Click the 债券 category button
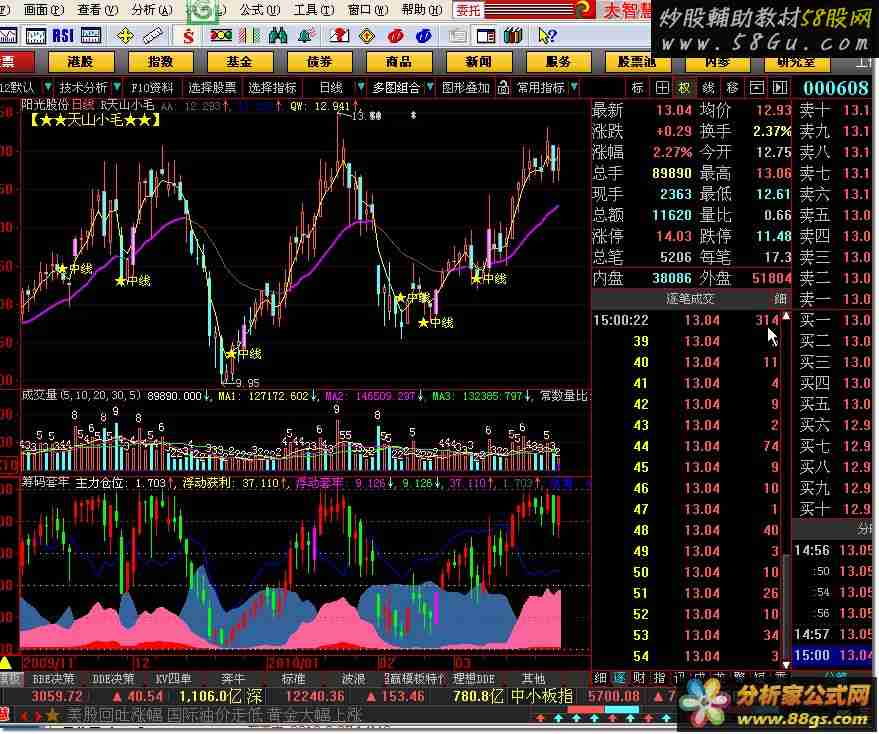 (320, 62)
